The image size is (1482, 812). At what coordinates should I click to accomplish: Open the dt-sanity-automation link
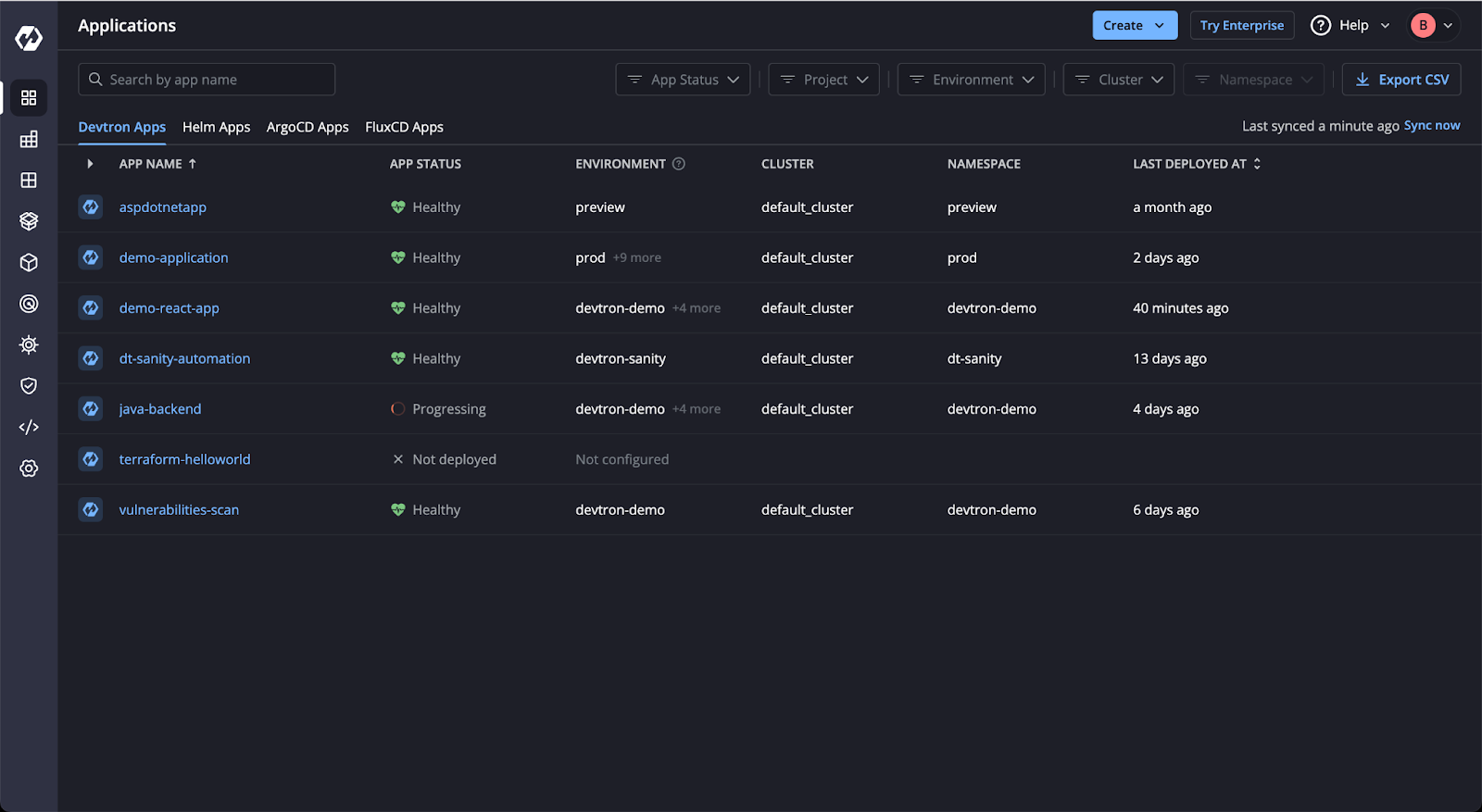[x=184, y=358]
